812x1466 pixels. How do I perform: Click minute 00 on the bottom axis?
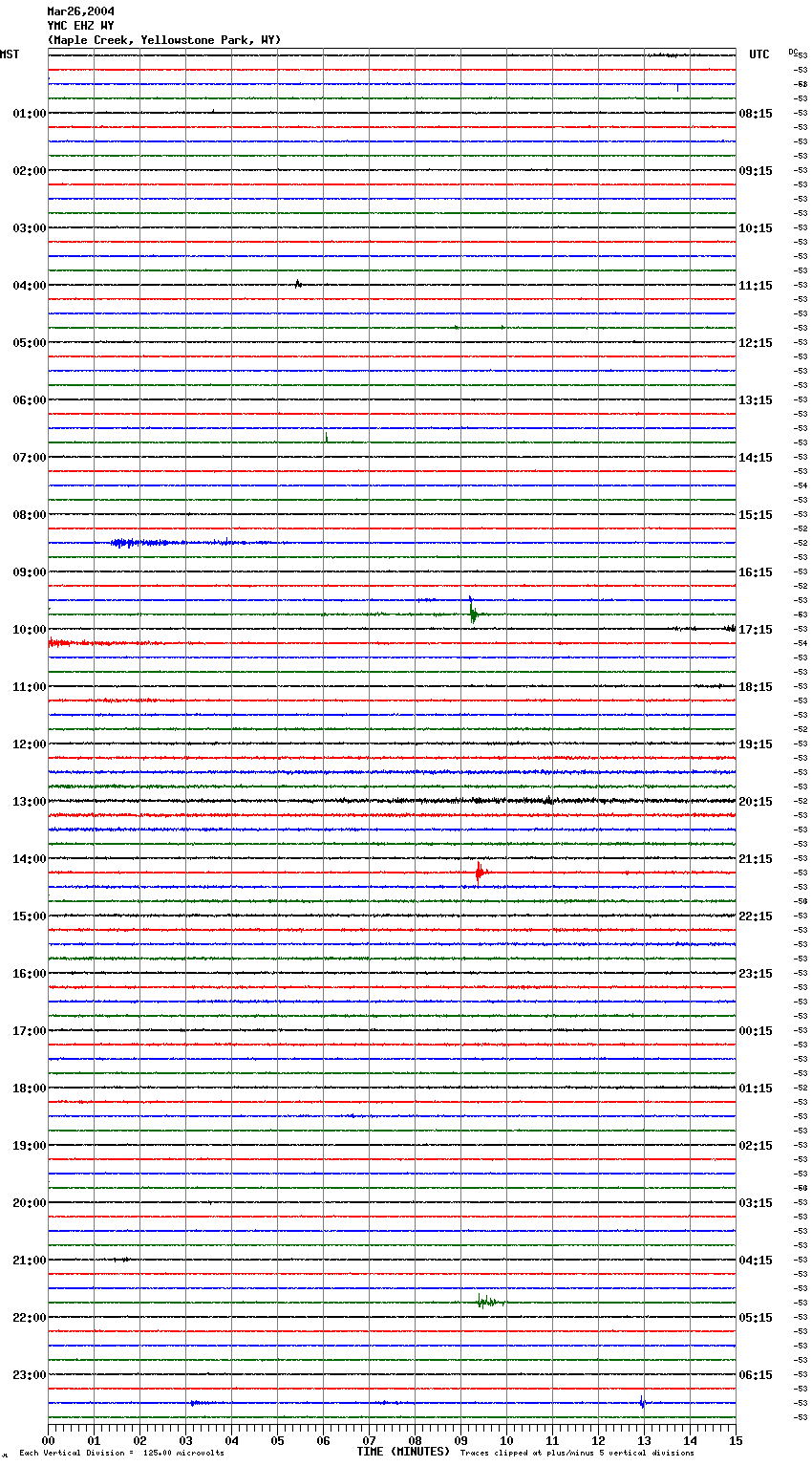point(48,1440)
